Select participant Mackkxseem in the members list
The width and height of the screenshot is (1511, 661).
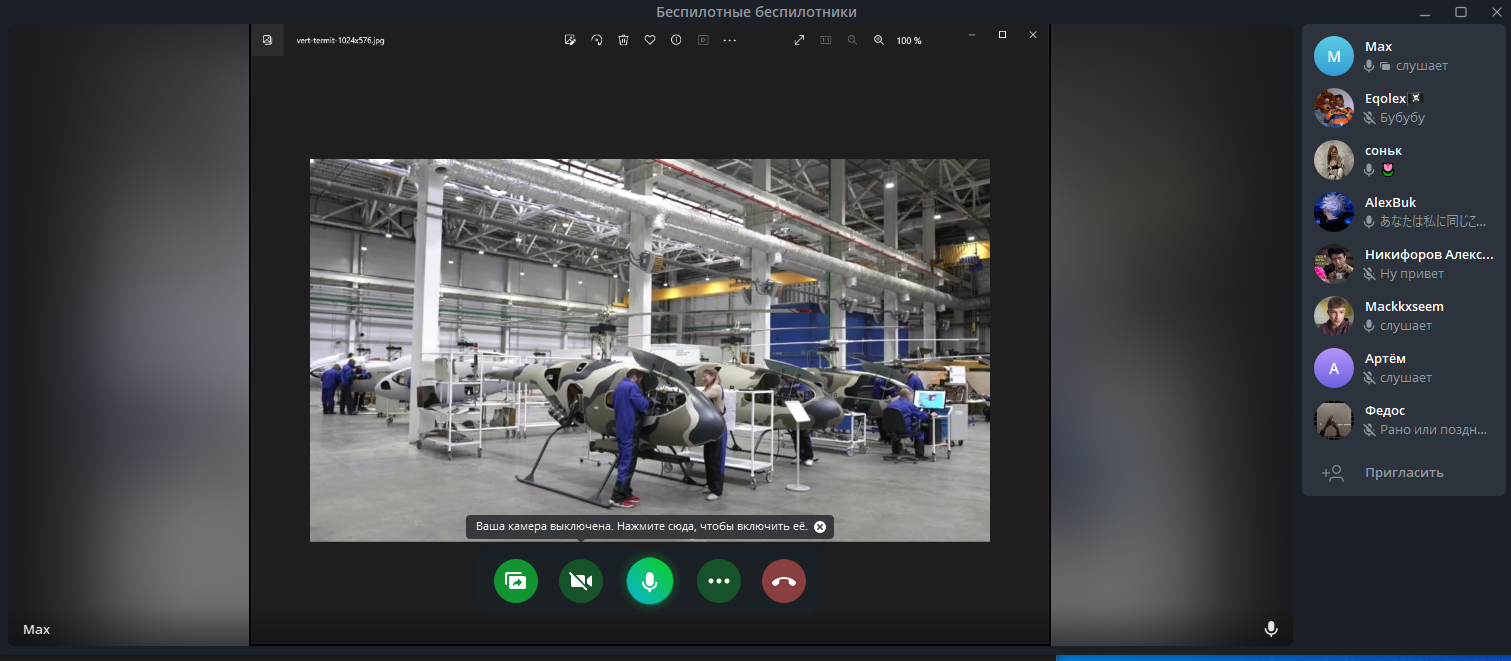point(1404,316)
